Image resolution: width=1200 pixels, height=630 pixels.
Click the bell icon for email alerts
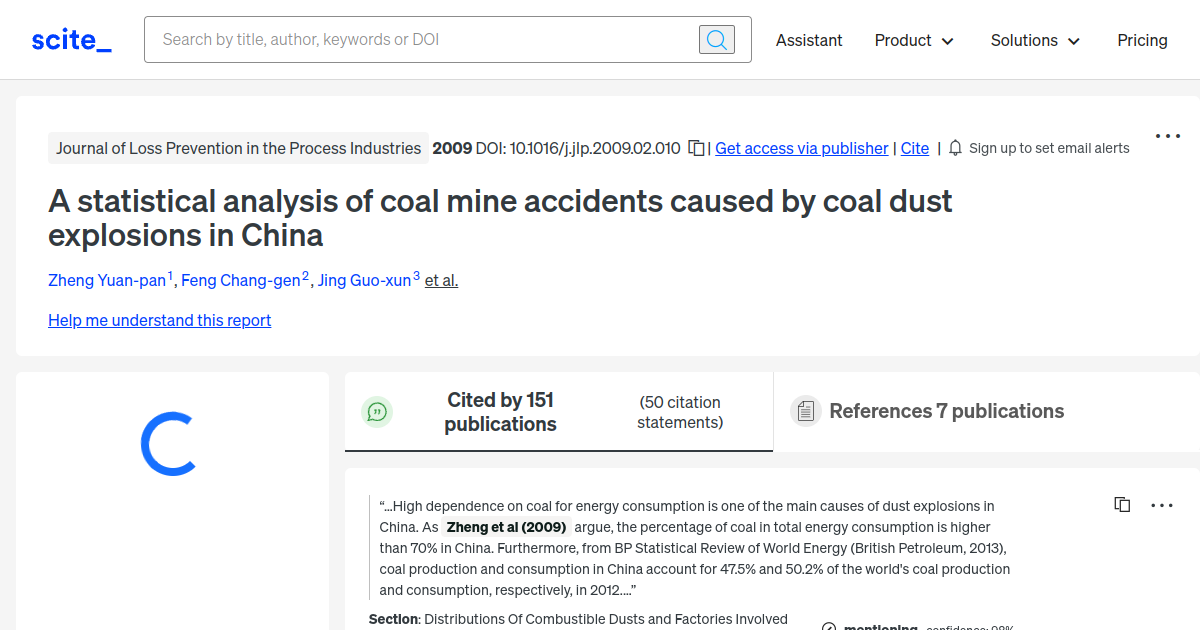[x=955, y=147]
